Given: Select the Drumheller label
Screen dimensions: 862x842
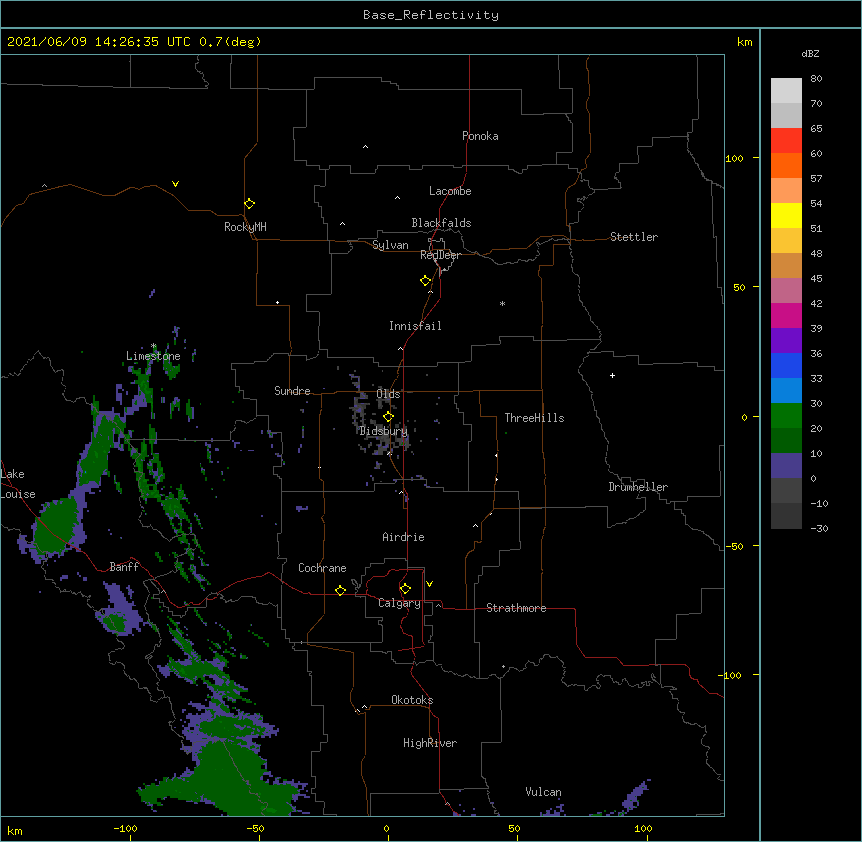Looking at the screenshot, I should coord(638,487).
